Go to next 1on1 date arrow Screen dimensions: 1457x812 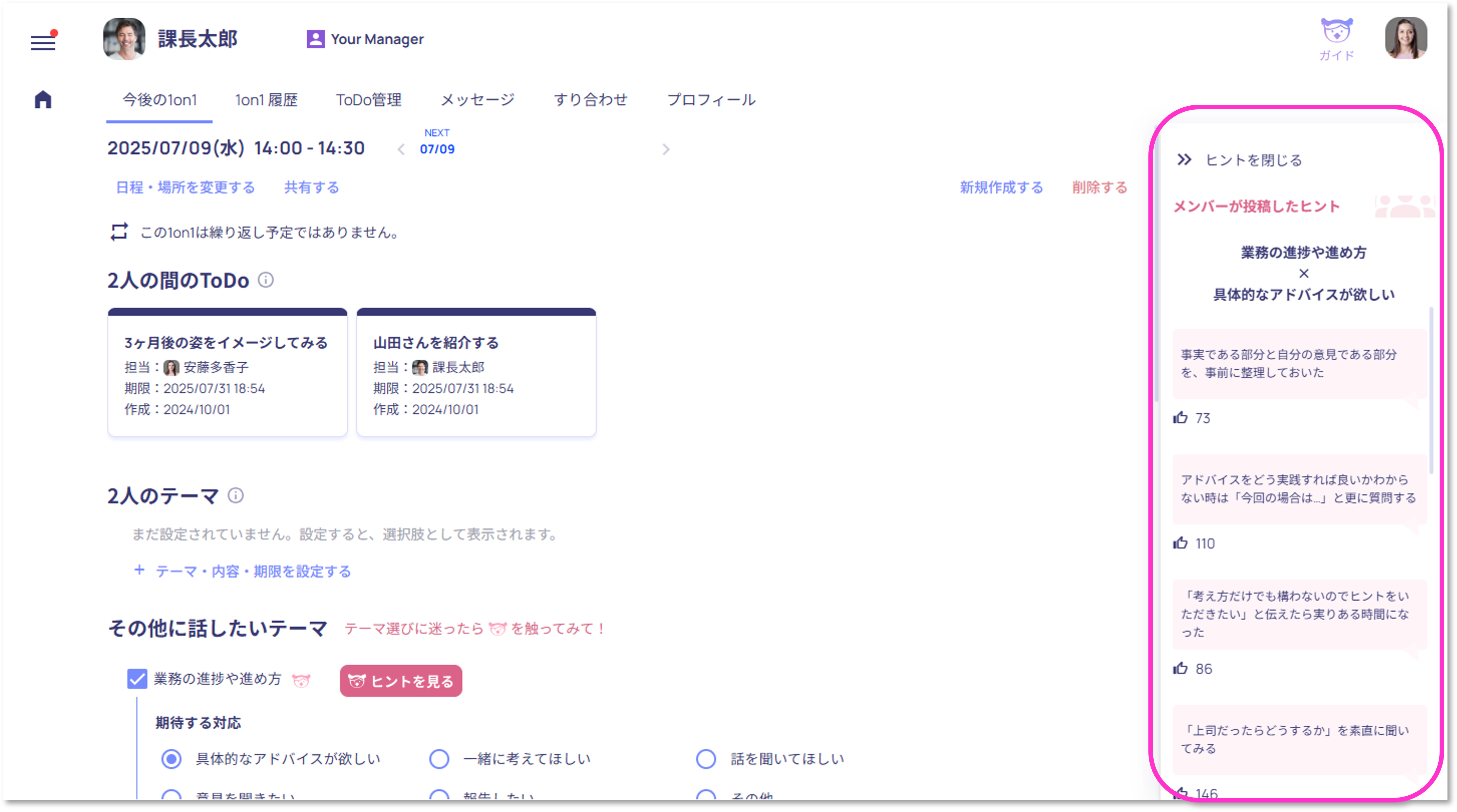tap(666, 149)
